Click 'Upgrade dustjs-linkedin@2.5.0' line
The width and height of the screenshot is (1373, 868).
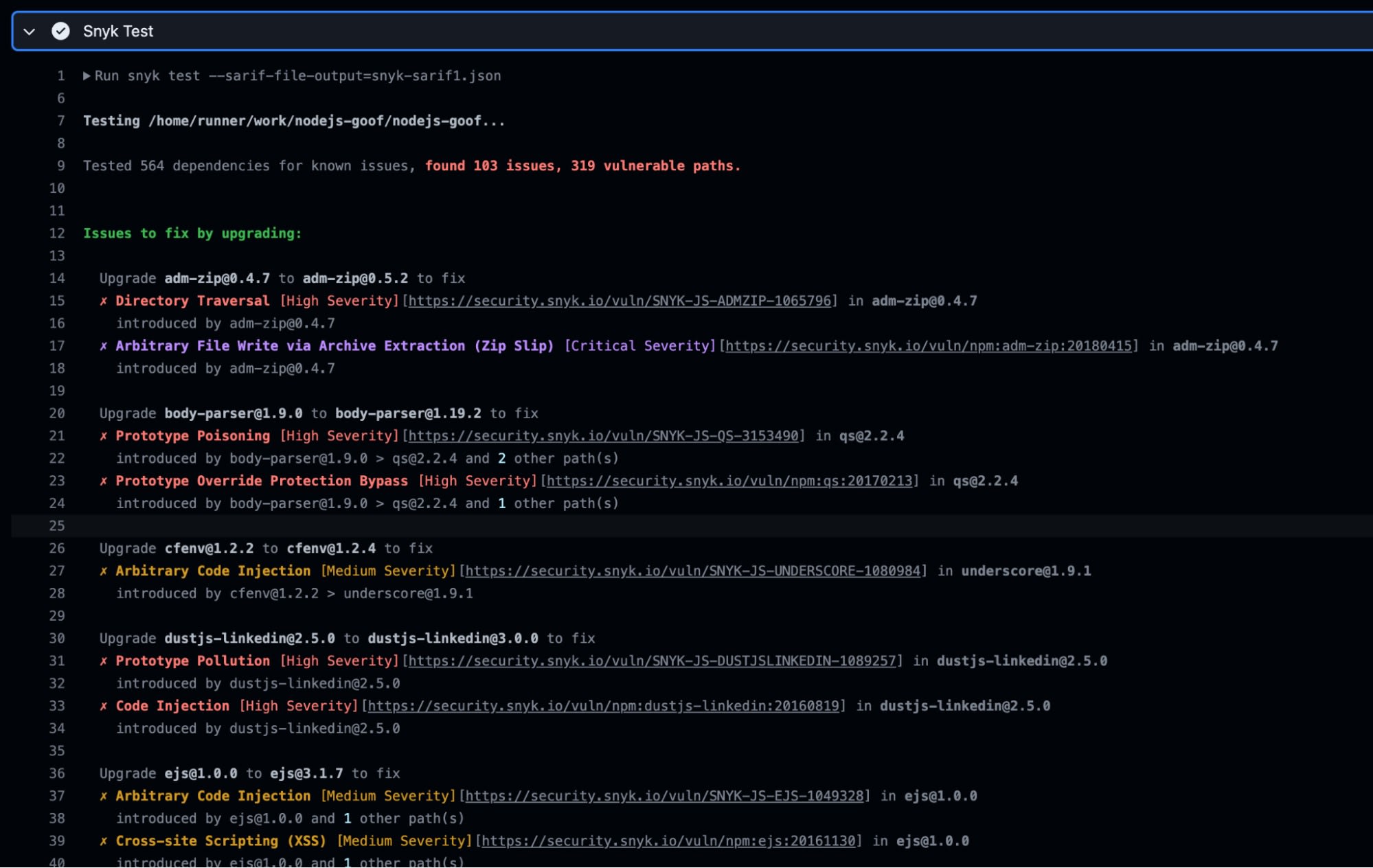pos(347,639)
